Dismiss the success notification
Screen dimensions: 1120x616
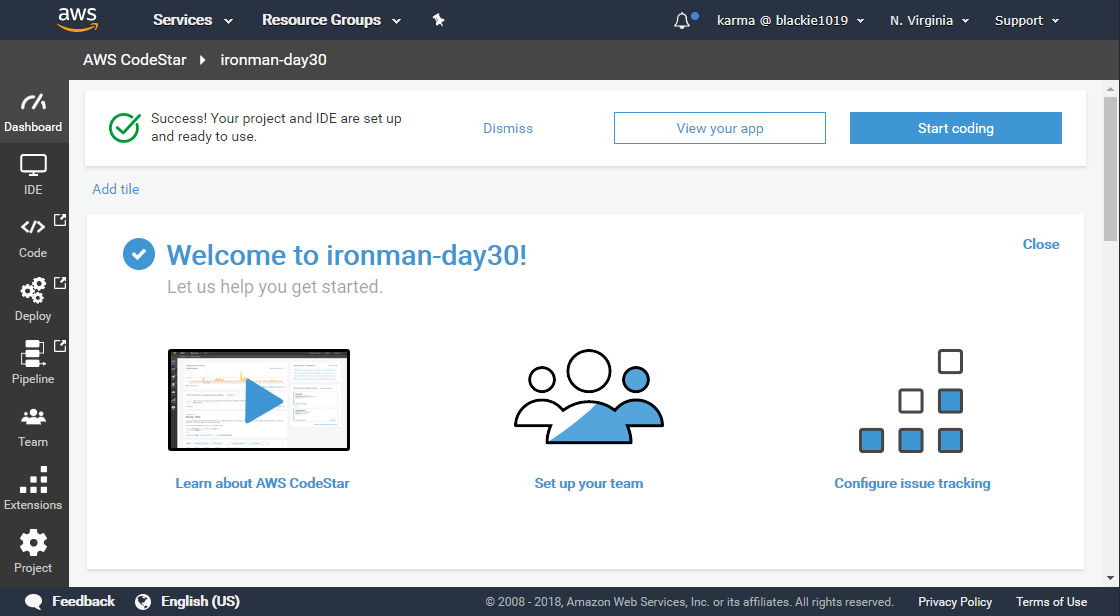pos(508,128)
